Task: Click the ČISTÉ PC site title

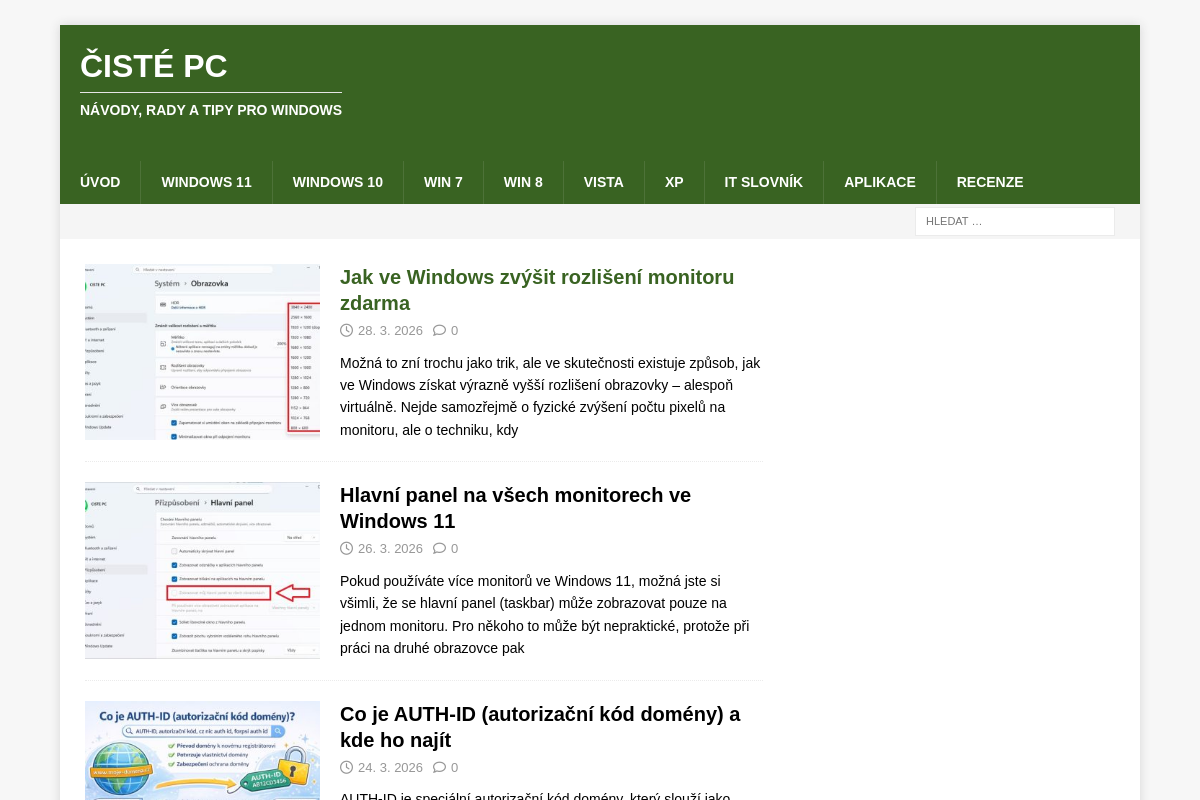Action: point(153,66)
